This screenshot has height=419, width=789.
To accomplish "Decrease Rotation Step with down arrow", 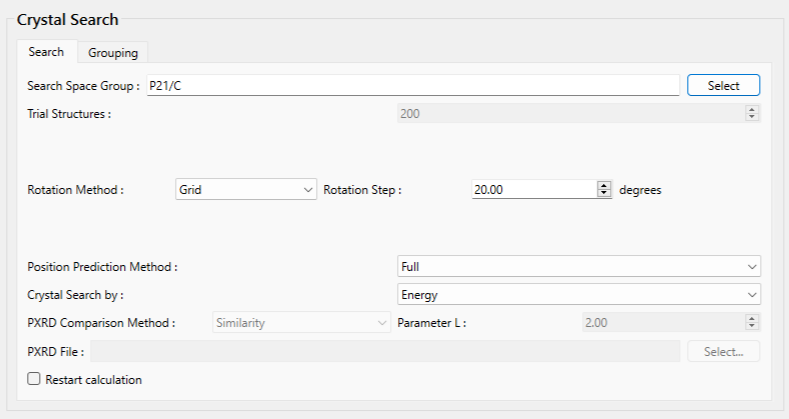I will (604, 193).
